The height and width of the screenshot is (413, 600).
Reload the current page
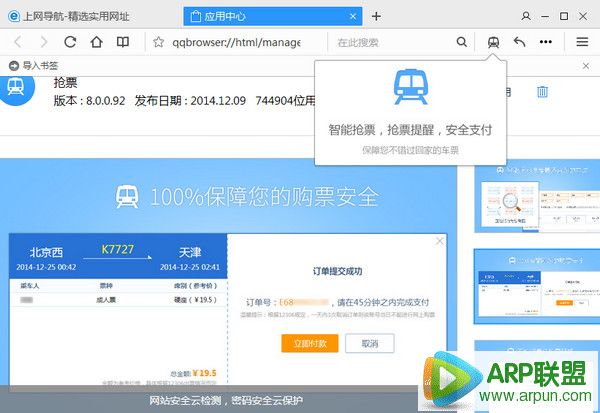tap(70, 42)
